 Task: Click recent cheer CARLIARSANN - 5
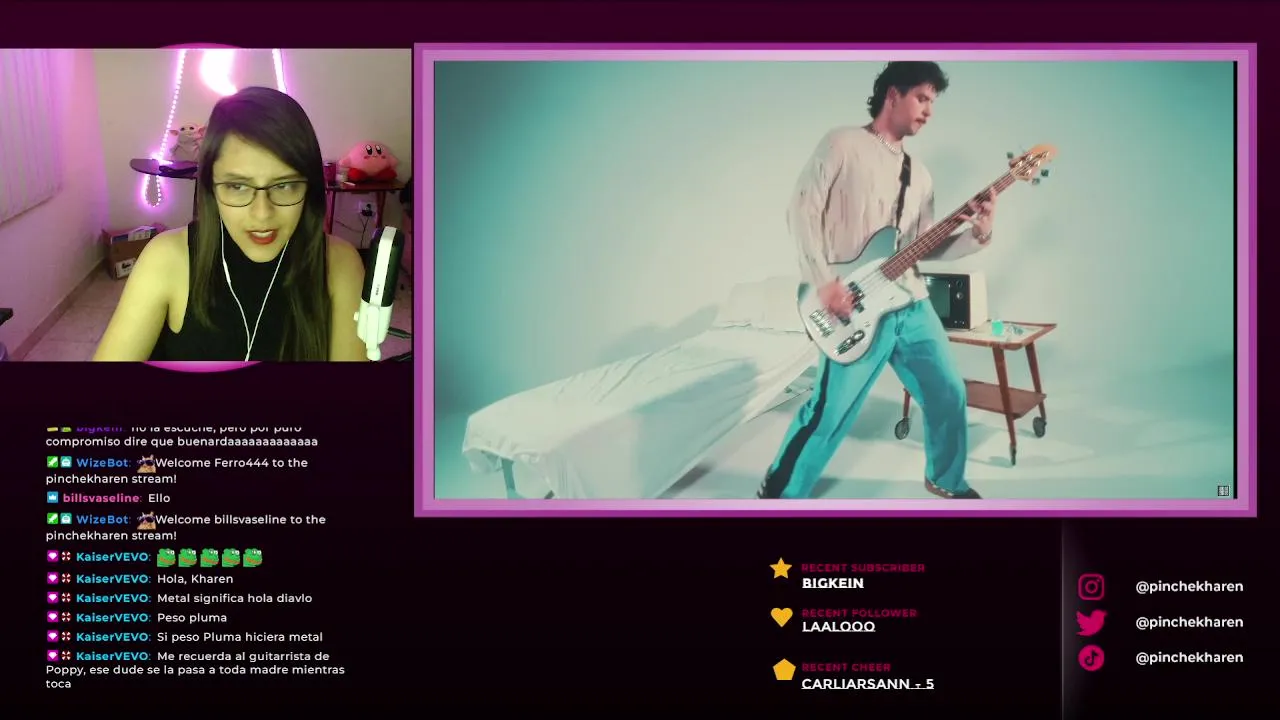point(867,684)
